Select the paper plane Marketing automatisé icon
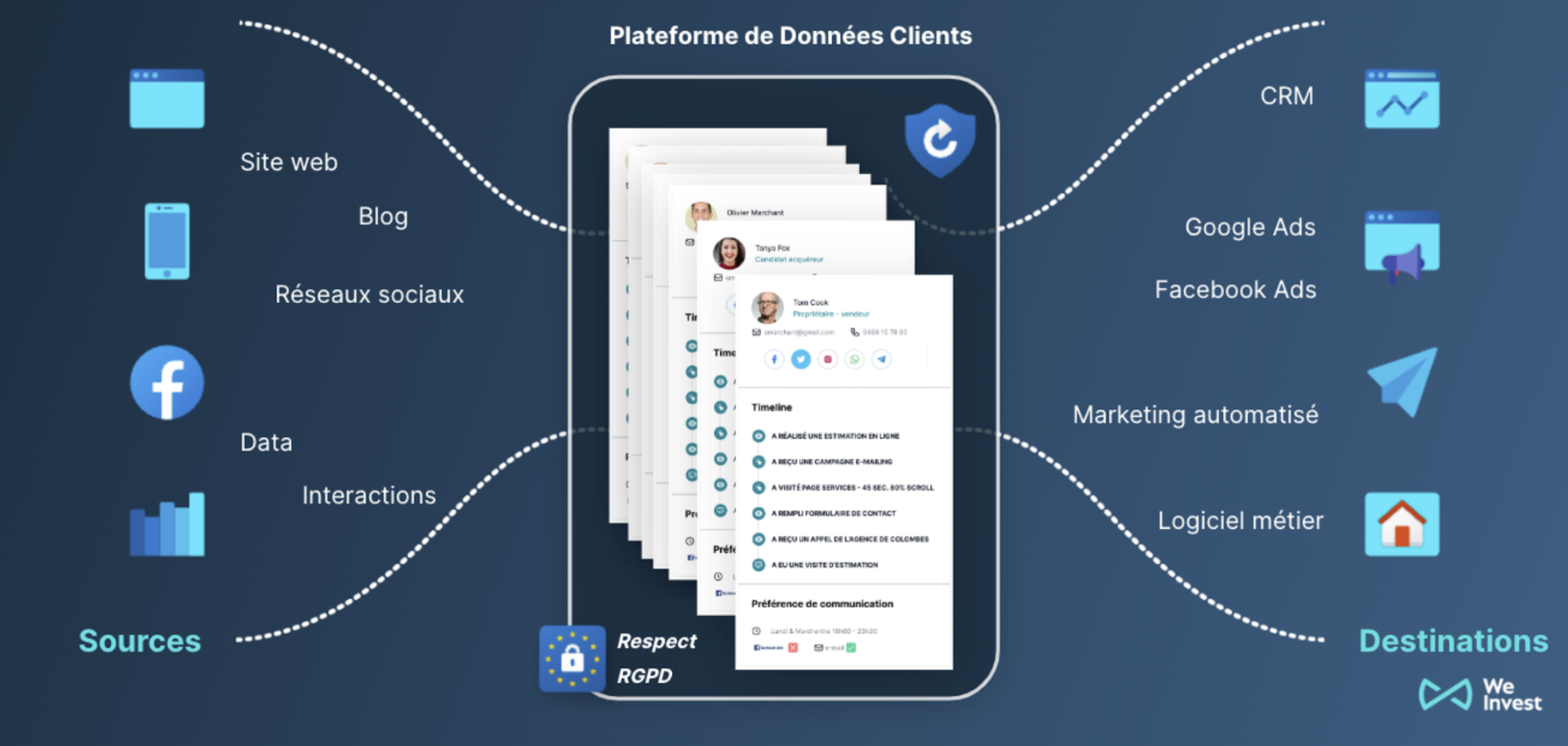 [1402, 382]
